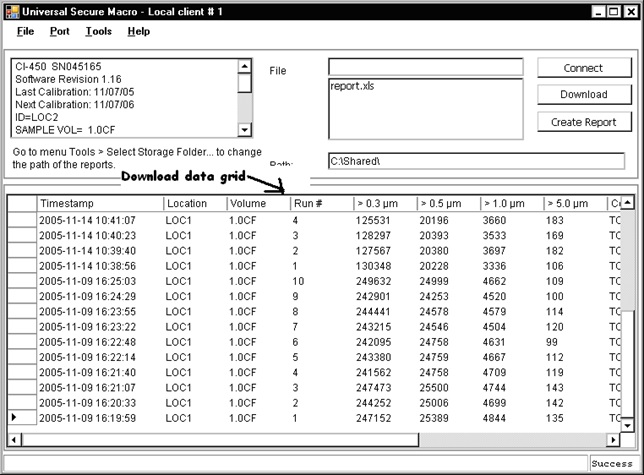Click the grid vertical scrollbar thumb
644x475 pixels.
point(627,365)
